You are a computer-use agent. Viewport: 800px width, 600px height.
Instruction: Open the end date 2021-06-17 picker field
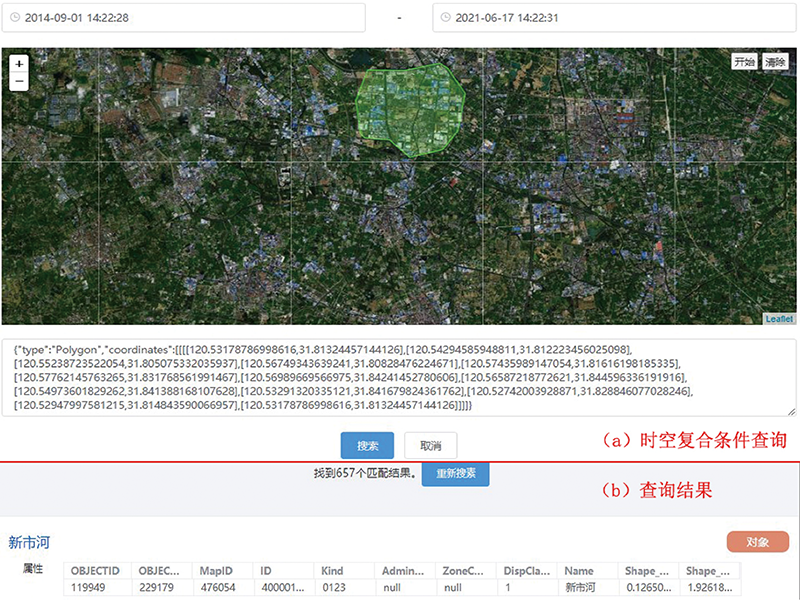tap(614, 18)
